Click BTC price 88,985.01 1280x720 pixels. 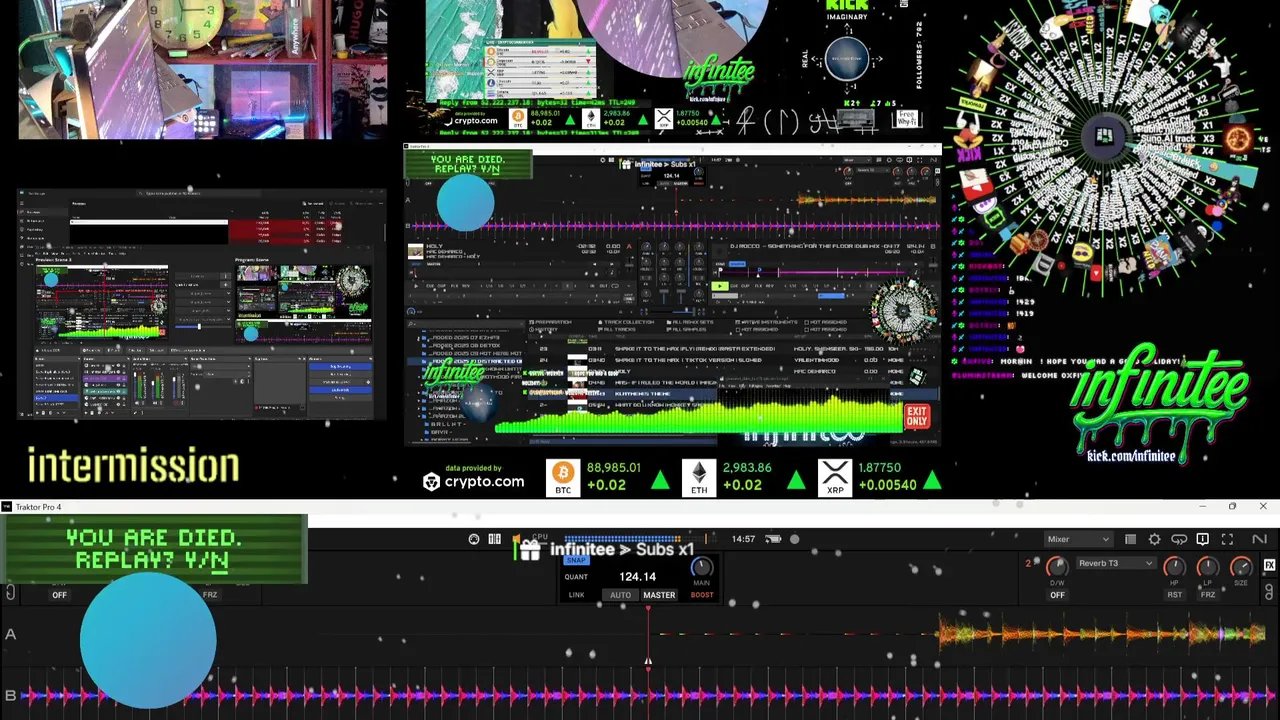[613, 468]
